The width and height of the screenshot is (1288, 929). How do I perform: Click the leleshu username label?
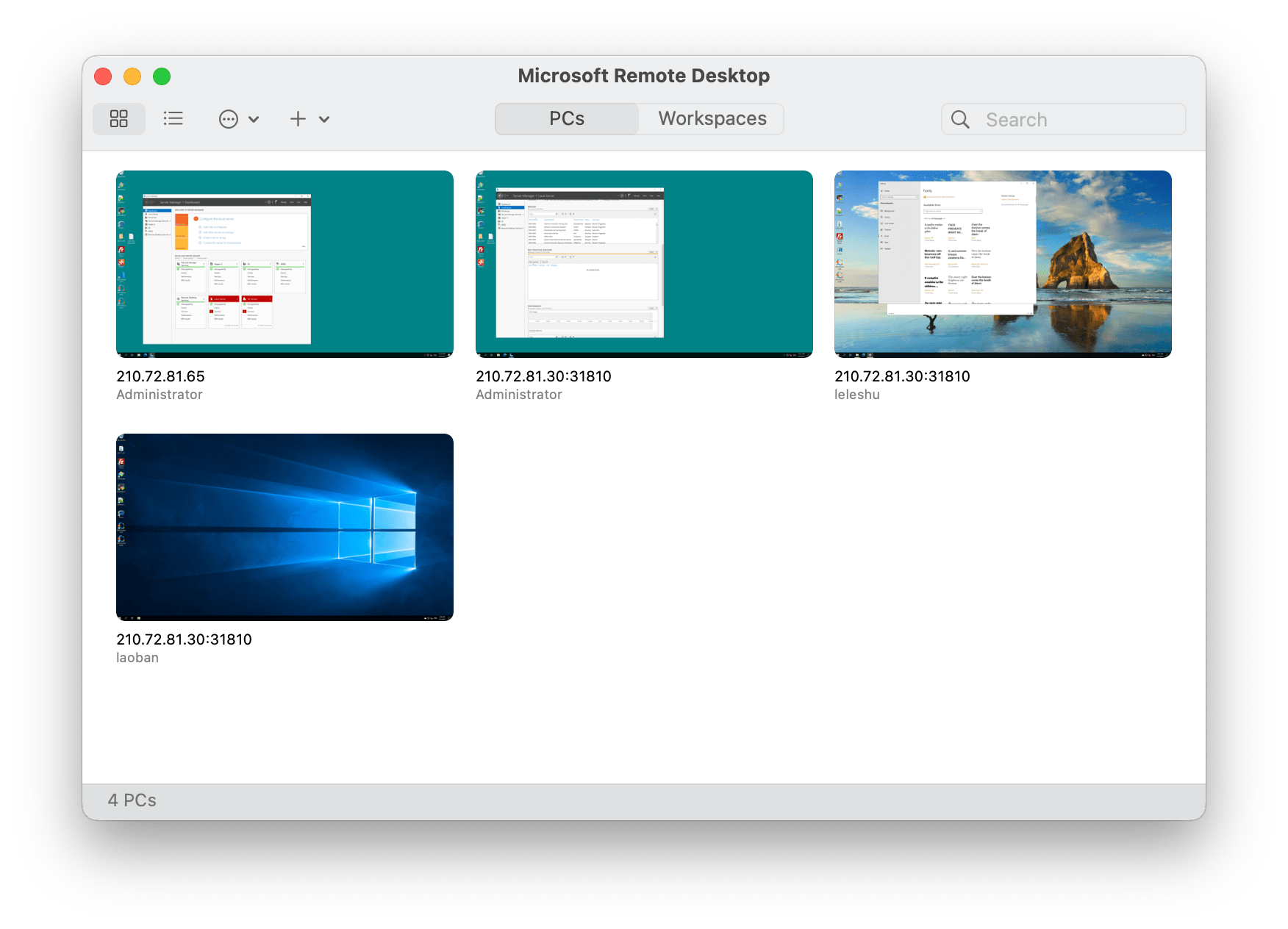(x=857, y=395)
